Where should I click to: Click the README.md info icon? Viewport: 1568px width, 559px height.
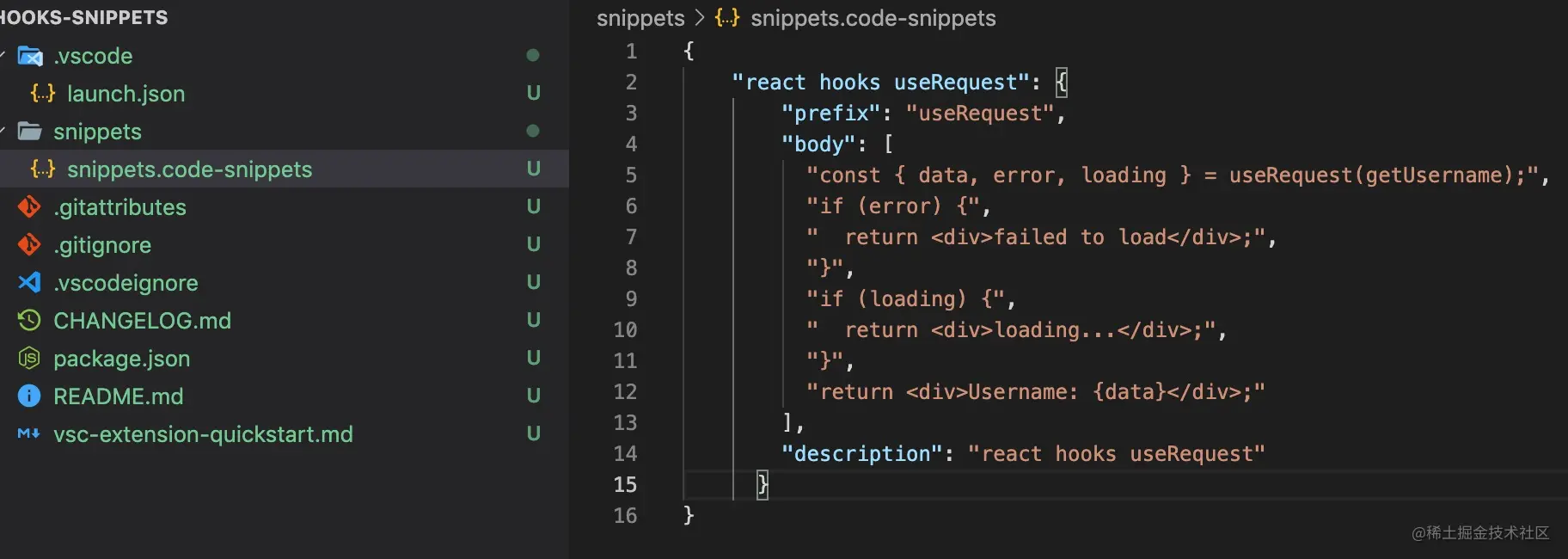tap(29, 396)
